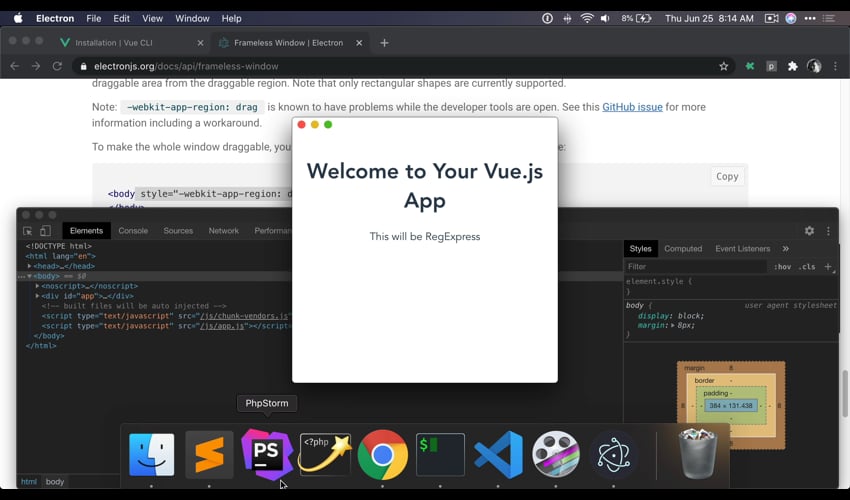The height and width of the screenshot is (500, 850).
Task: Open volume control in menu bar
Action: (x=605, y=18)
